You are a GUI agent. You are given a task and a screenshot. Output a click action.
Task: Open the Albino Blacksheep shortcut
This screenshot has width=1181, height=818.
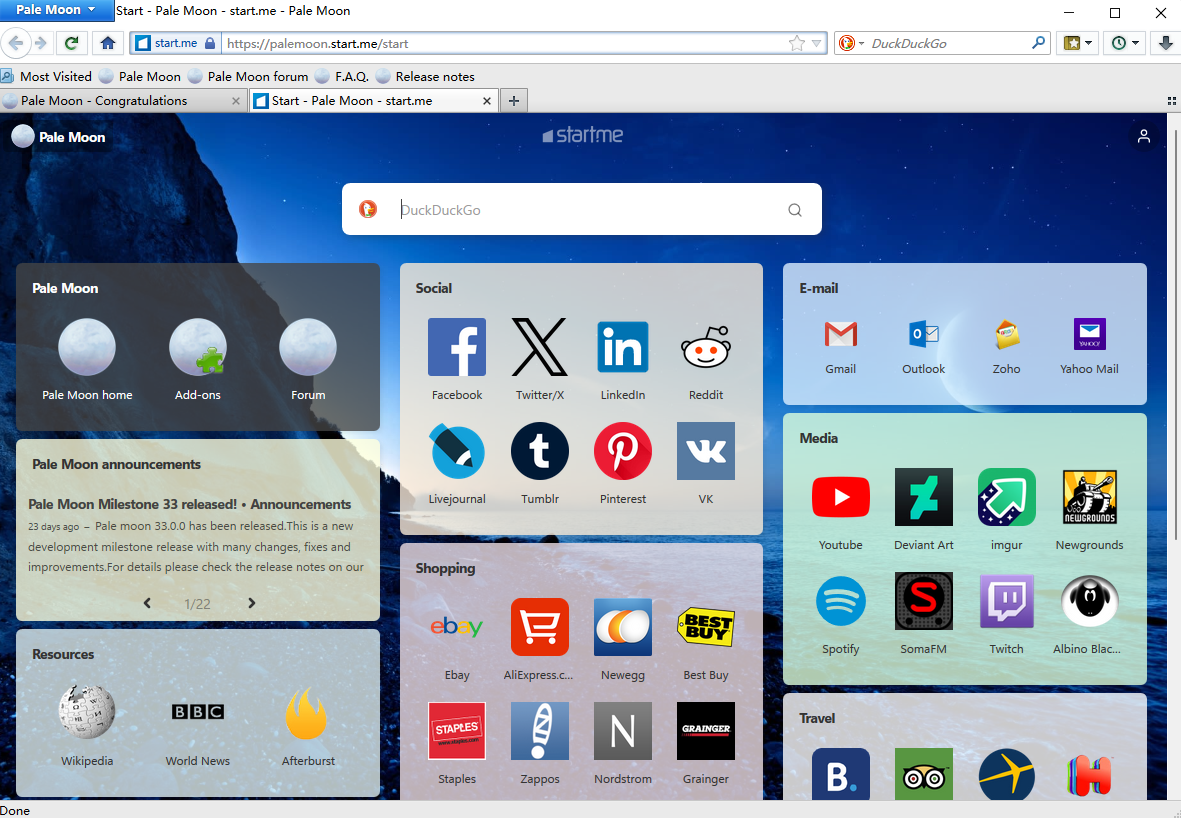click(x=1089, y=601)
